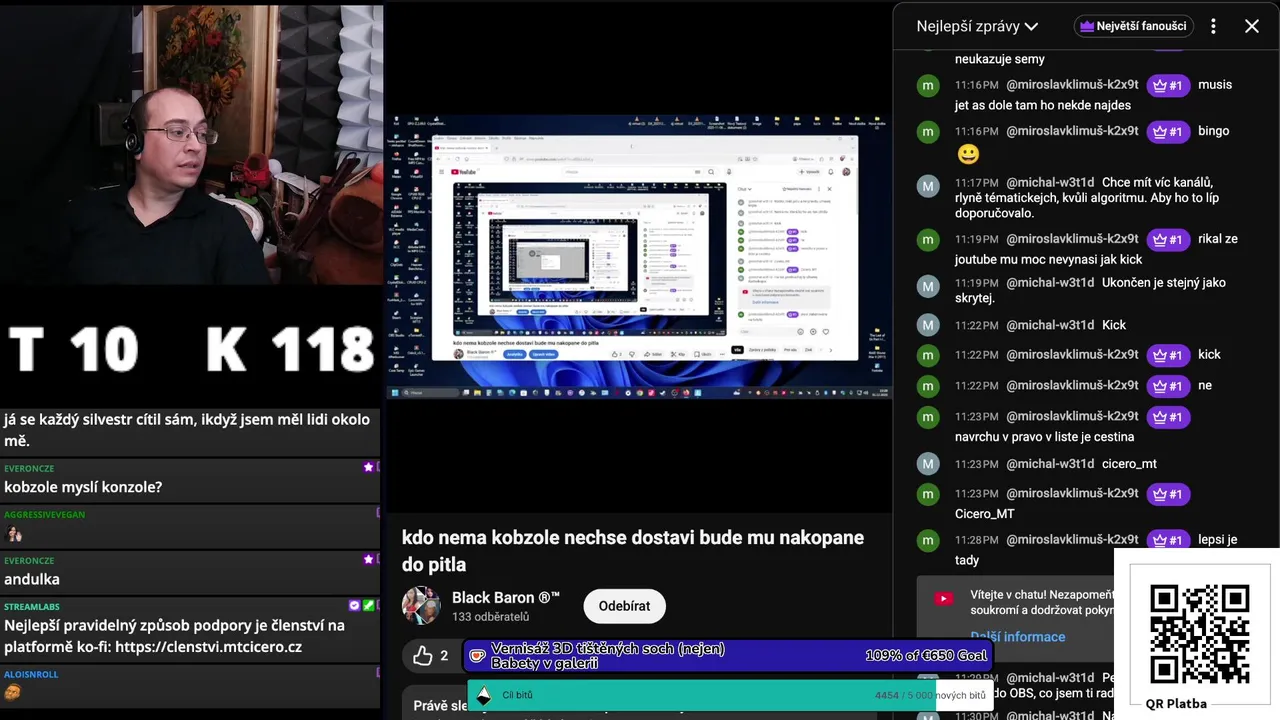The width and height of the screenshot is (1280, 720).
Task: Click the message 'kobzole myslí konzole?'
Action: [83, 487]
